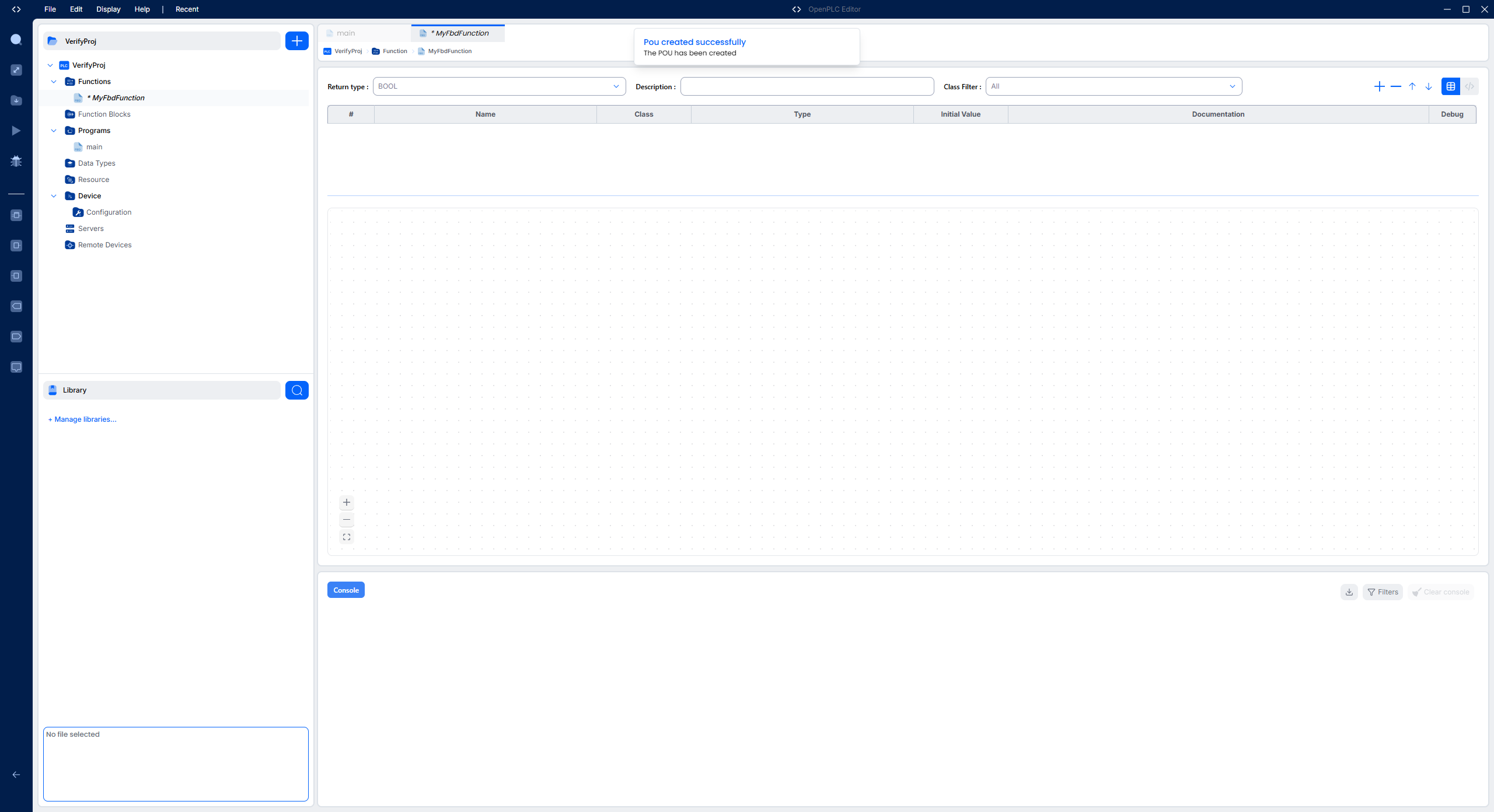Select the input variable tool icon
This screenshot has height=812, width=1494.
pos(16,246)
